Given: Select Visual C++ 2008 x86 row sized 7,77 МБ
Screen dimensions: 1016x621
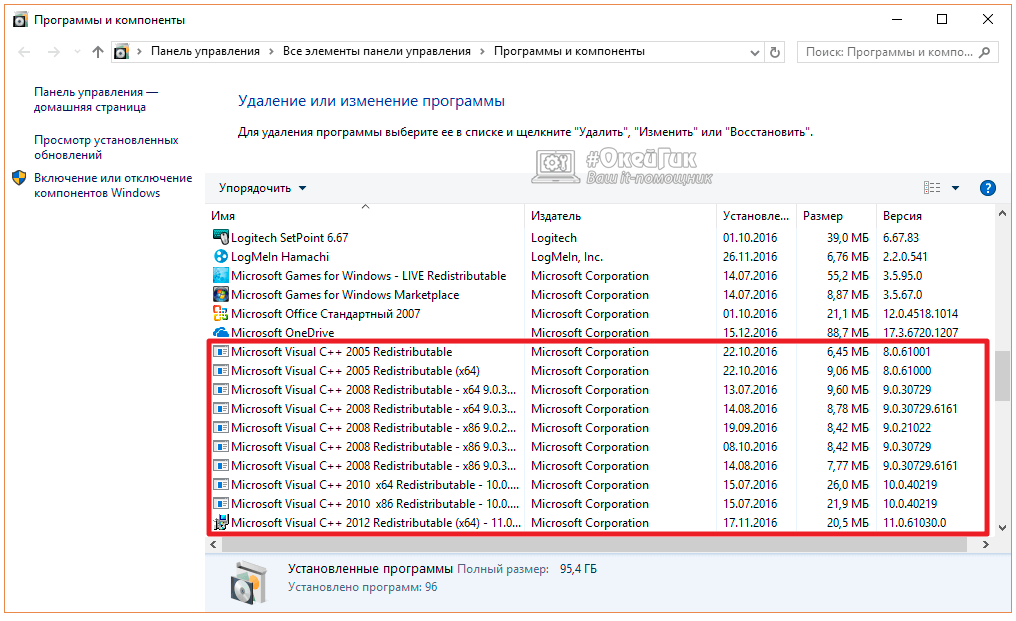Looking at the screenshot, I should 599,466.
